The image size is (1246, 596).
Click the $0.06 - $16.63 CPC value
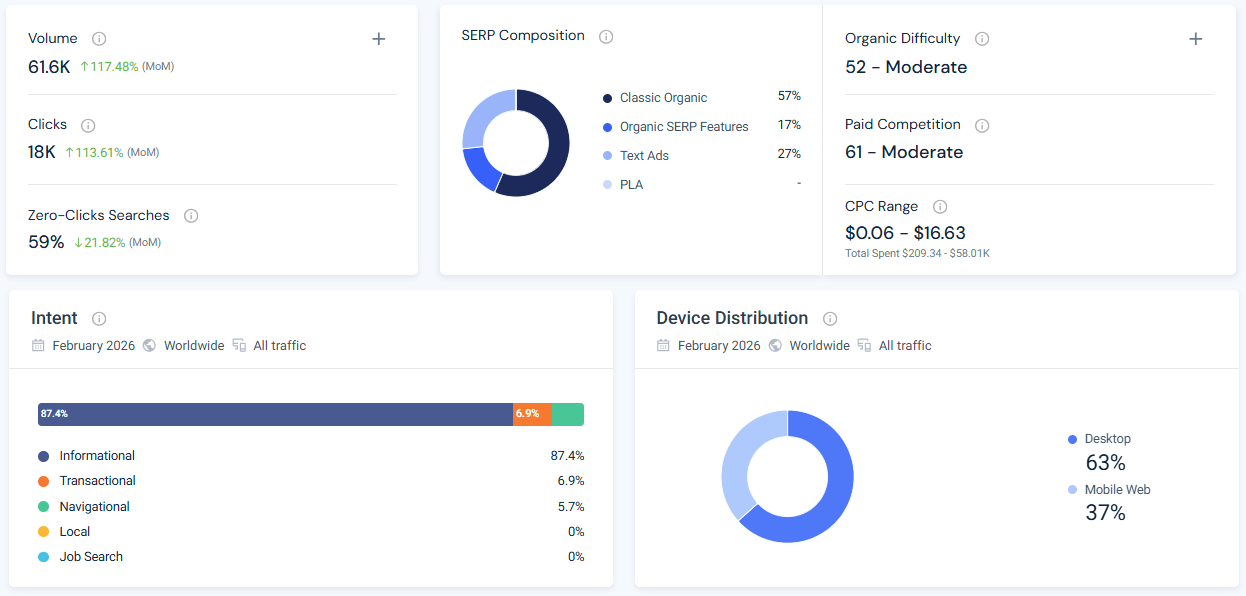[x=905, y=234]
